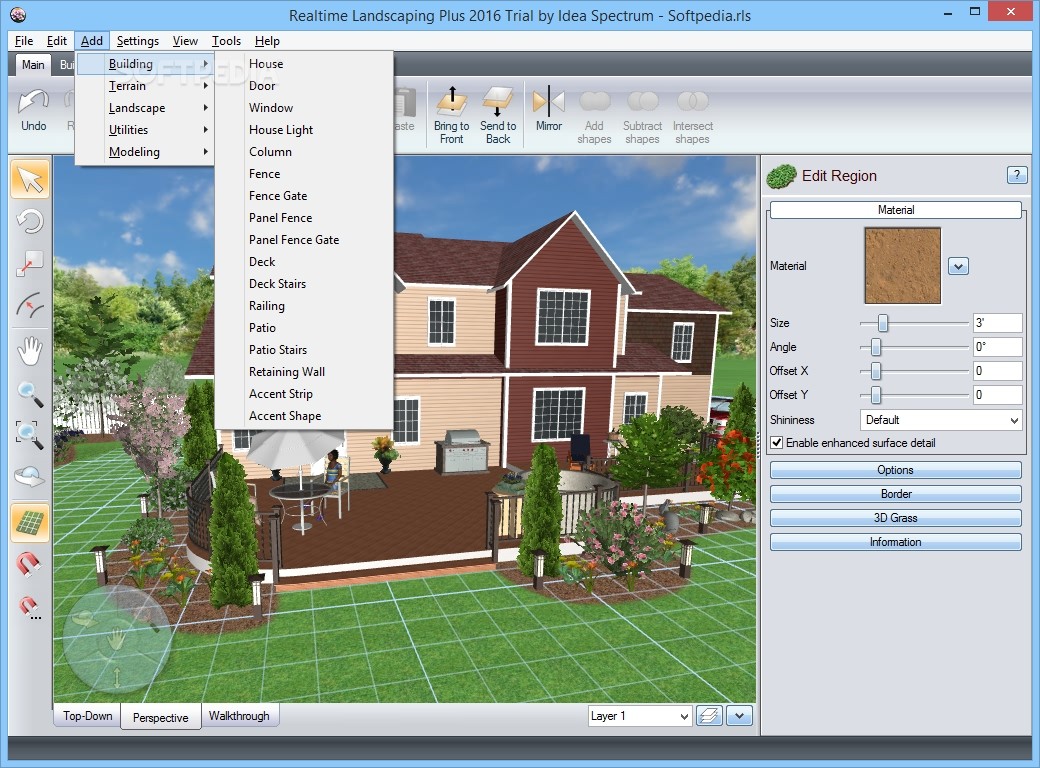Expand the Utilities submenu
The width and height of the screenshot is (1040, 768).
pyautogui.click(x=144, y=130)
